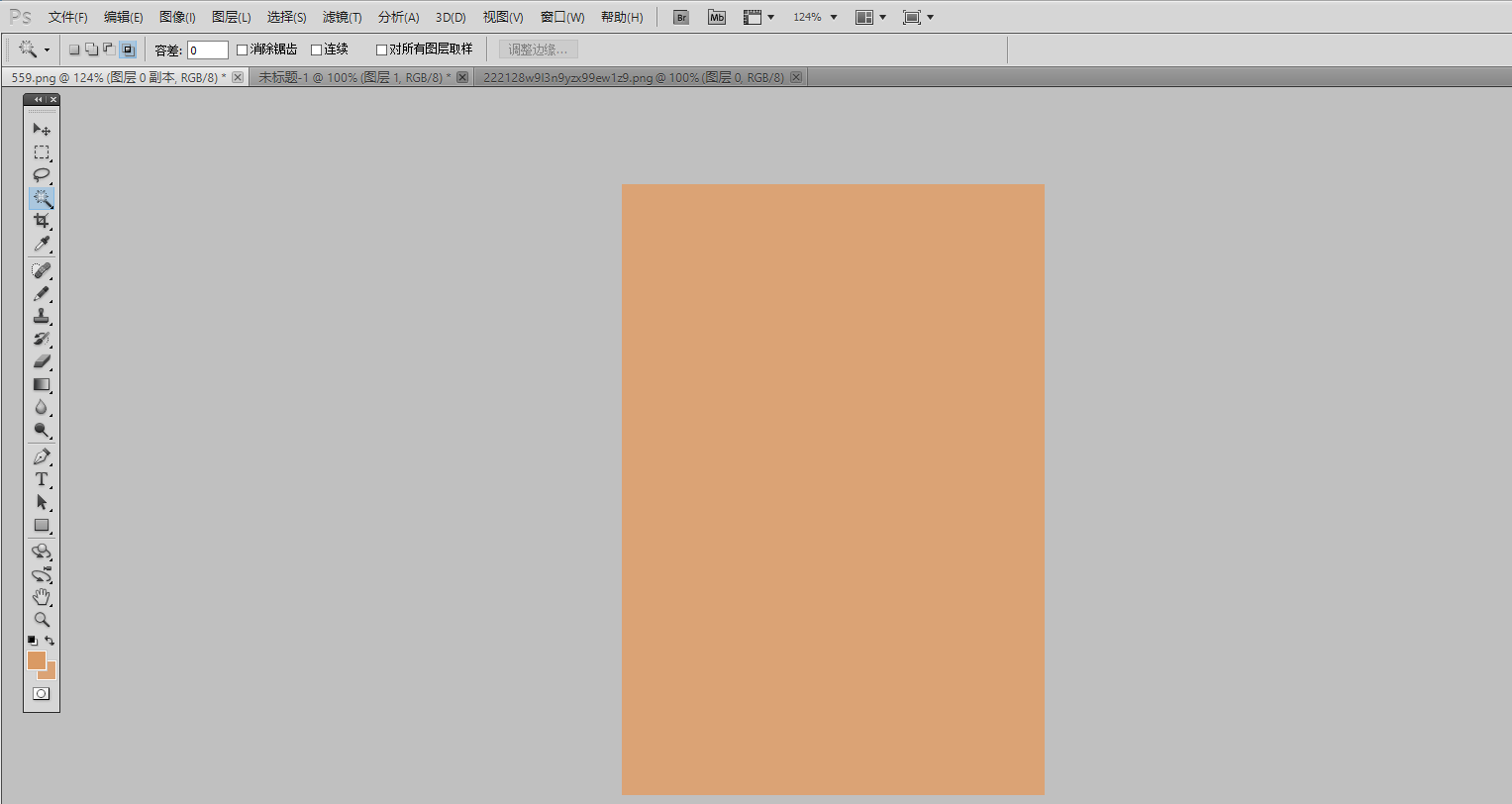Select the Horizontal Type tool

(x=42, y=480)
